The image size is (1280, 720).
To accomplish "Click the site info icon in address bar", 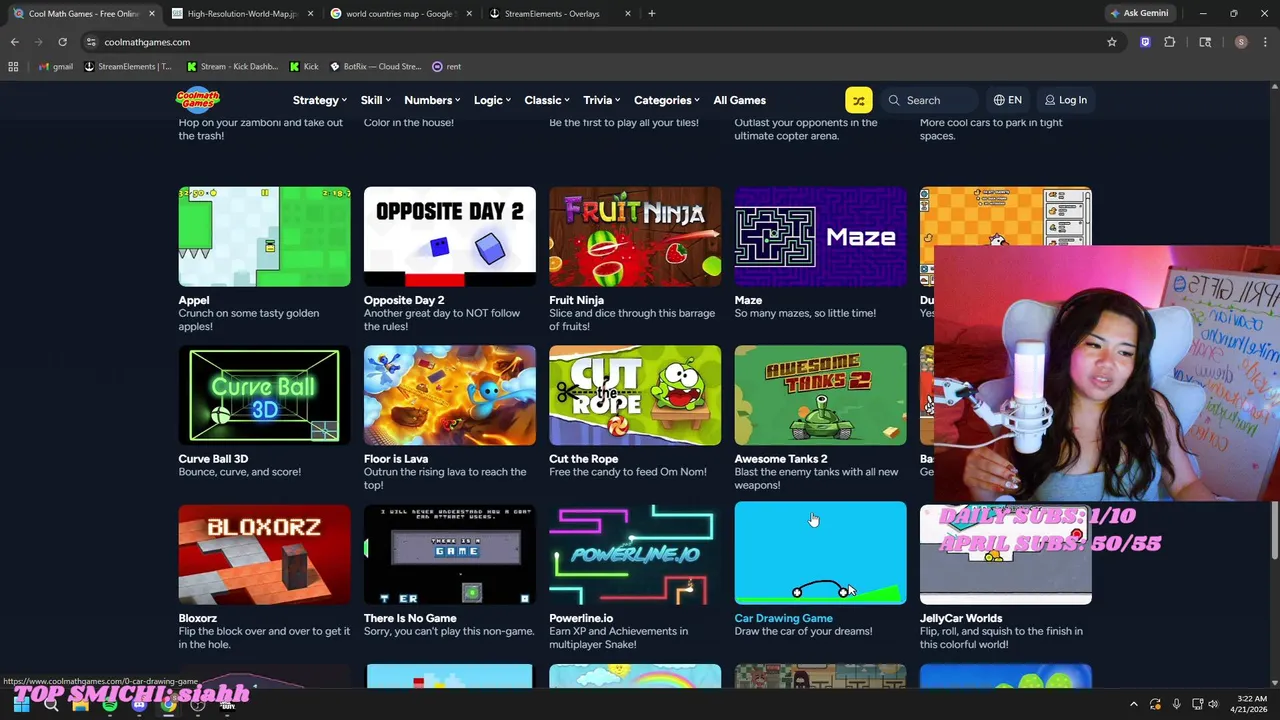I will point(91,42).
